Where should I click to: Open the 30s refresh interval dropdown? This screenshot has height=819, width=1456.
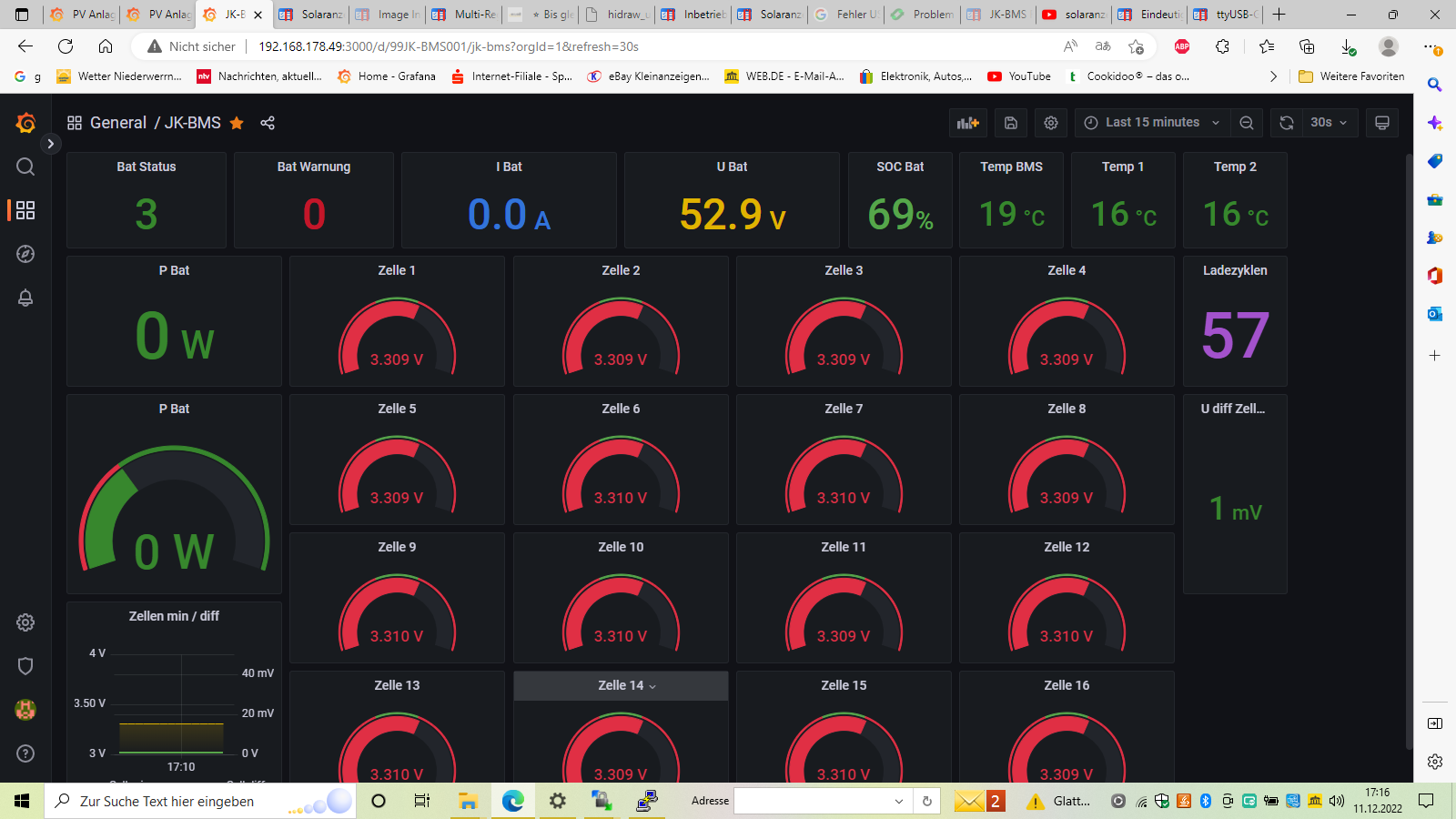tap(1329, 123)
